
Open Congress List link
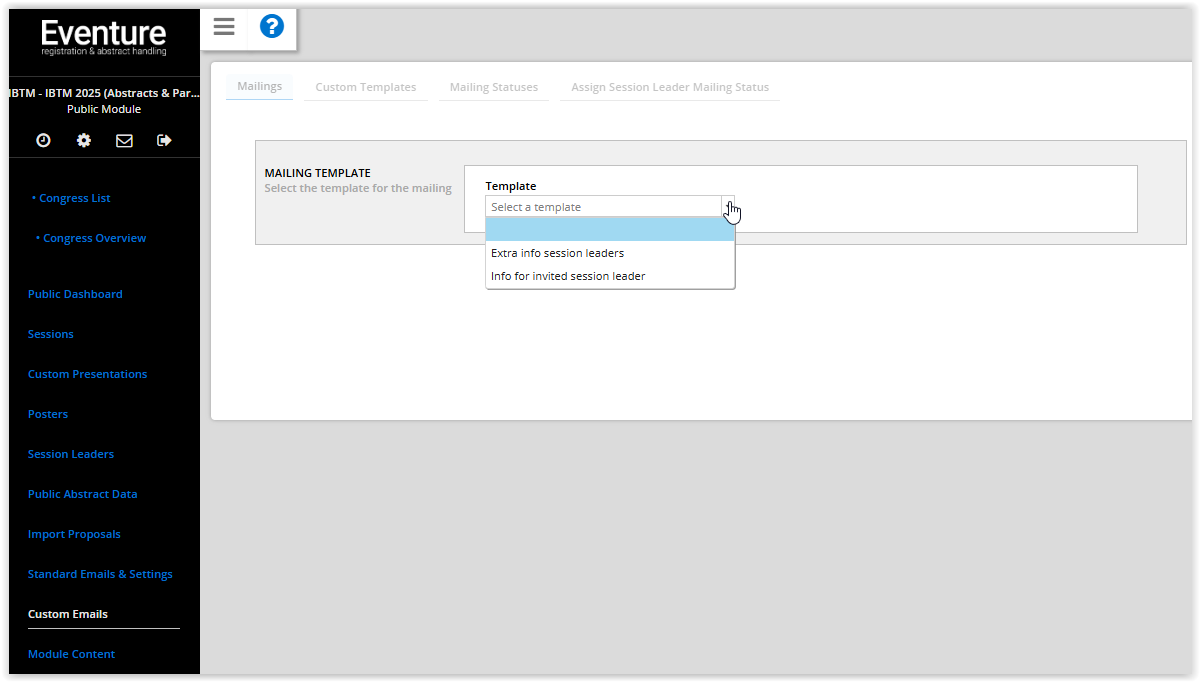pos(74,198)
